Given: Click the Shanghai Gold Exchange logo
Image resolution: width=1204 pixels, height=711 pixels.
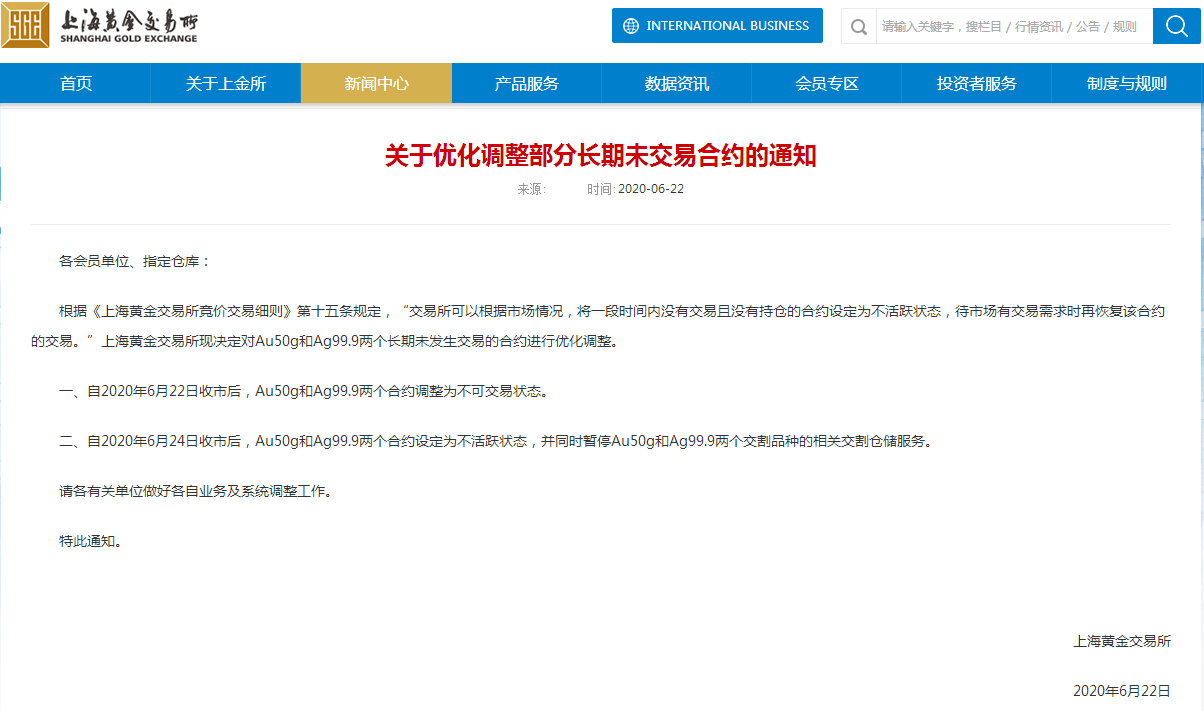Looking at the screenshot, I should (100, 25).
